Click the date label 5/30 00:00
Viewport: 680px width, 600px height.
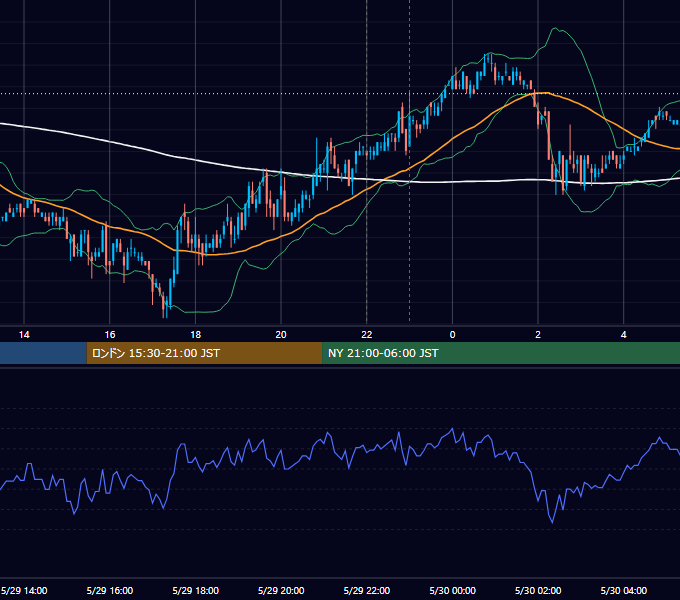[452, 590]
